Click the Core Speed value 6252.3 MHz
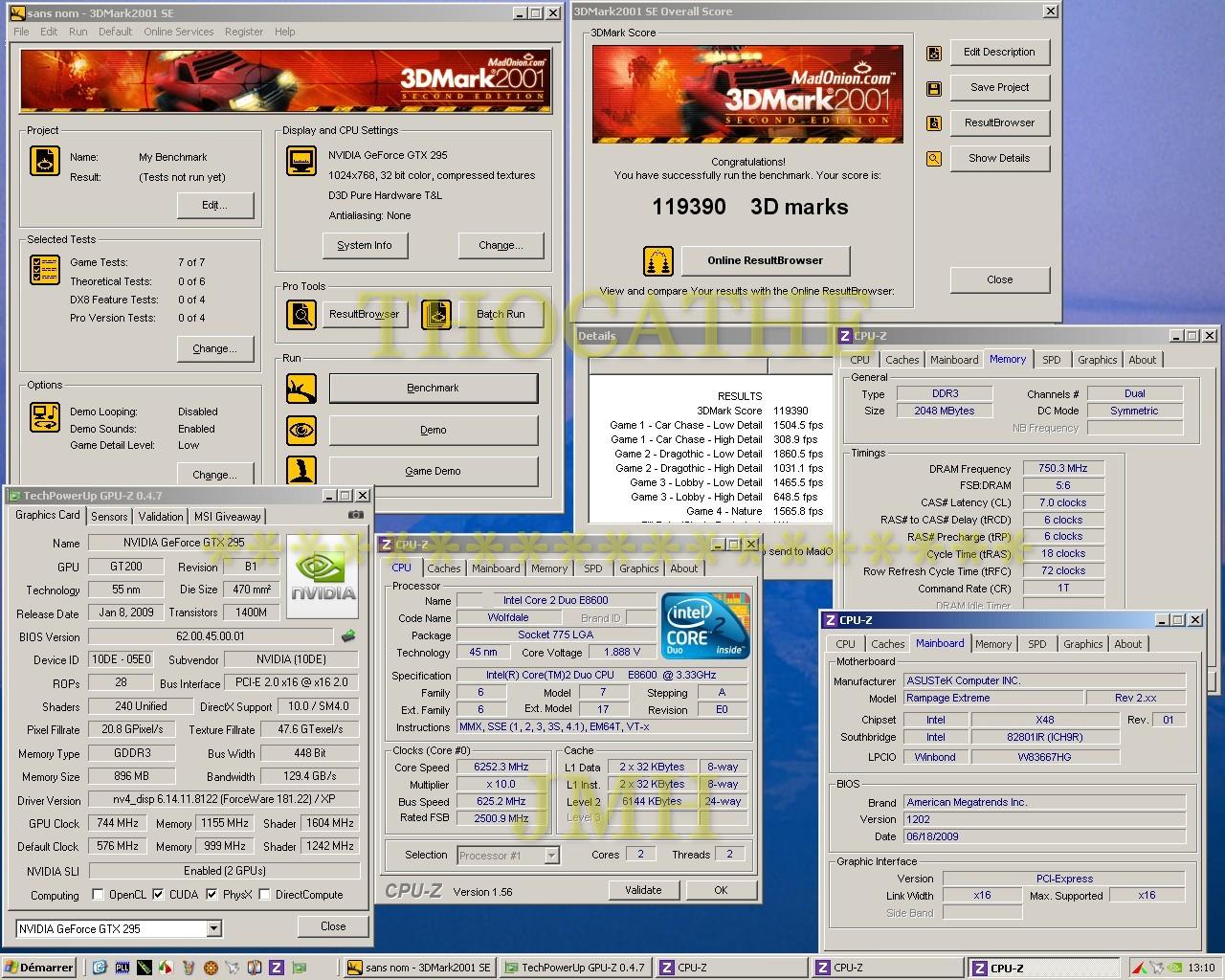The image size is (1225, 980). pos(501,768)
